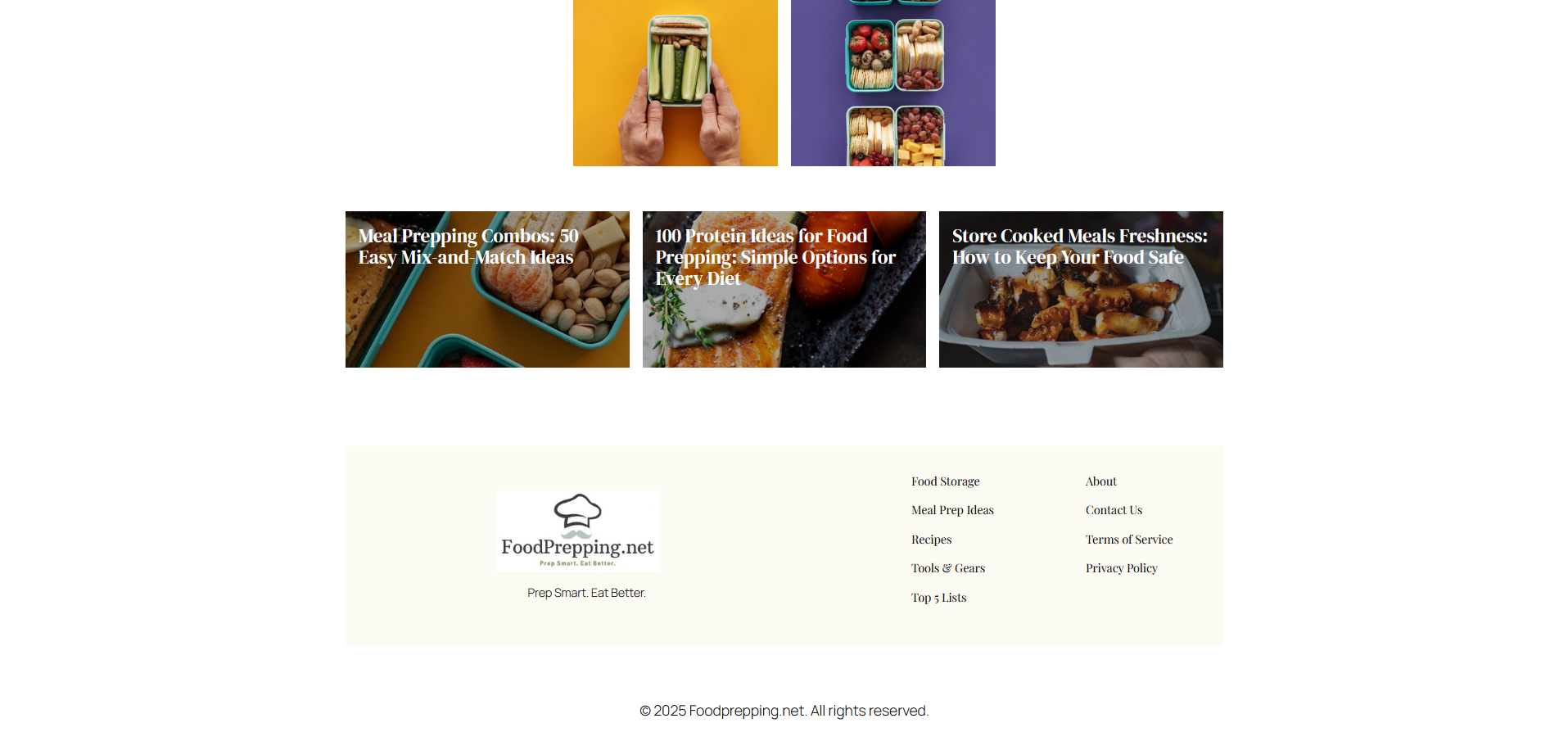The width and height of the screenshot is (1568, 750).
Task: Open the About page link
Action: pos(1100,481)
